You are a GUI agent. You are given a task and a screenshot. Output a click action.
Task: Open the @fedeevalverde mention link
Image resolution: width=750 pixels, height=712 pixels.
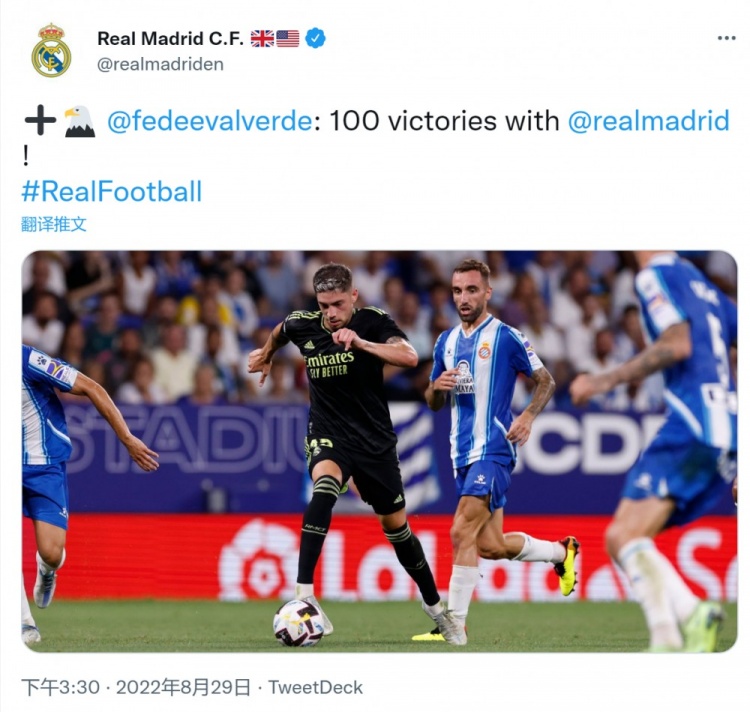tap(210, 120)
